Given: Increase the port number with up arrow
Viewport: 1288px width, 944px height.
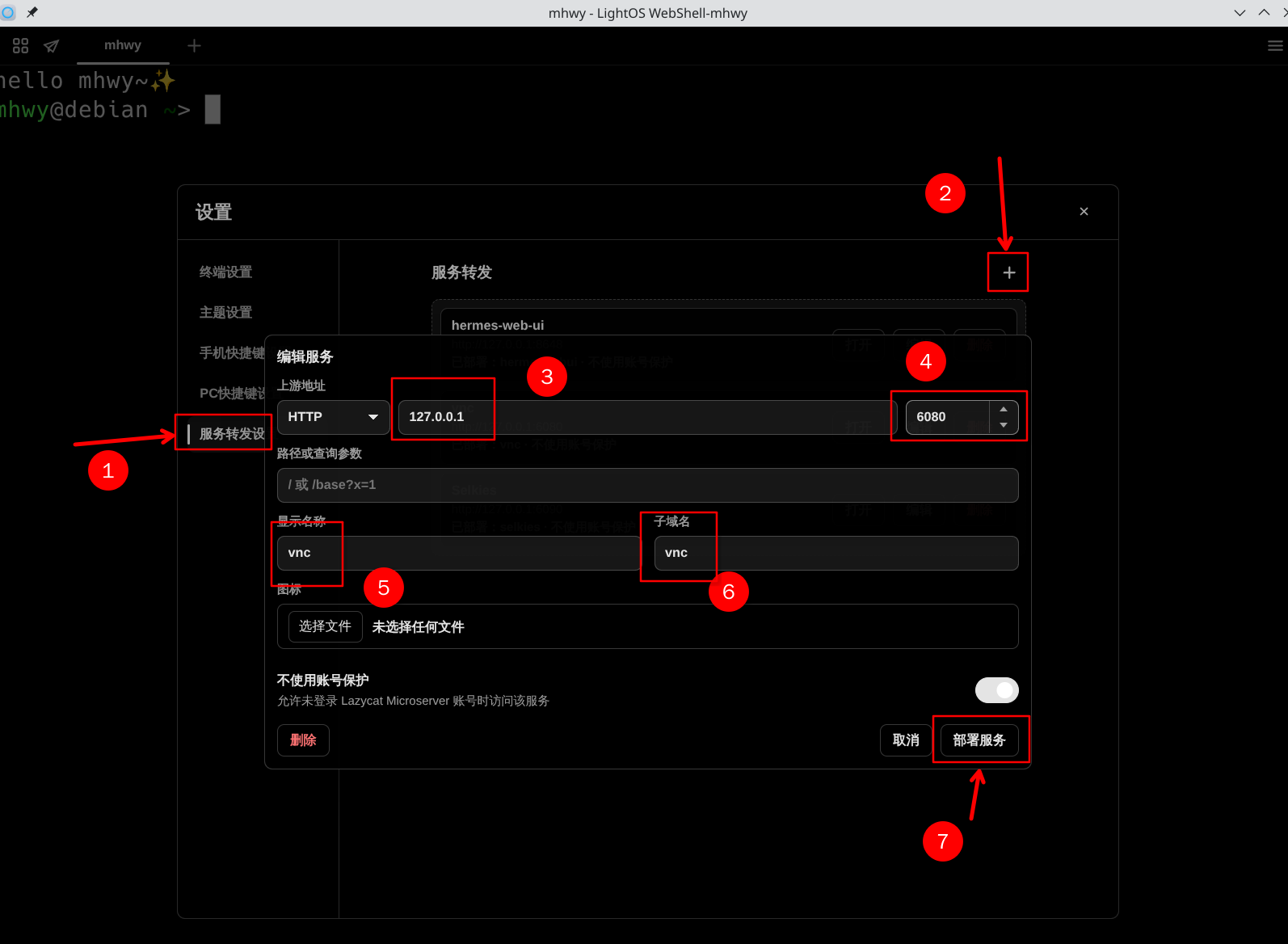Looking at the screenshot, I should [1003, 409].
